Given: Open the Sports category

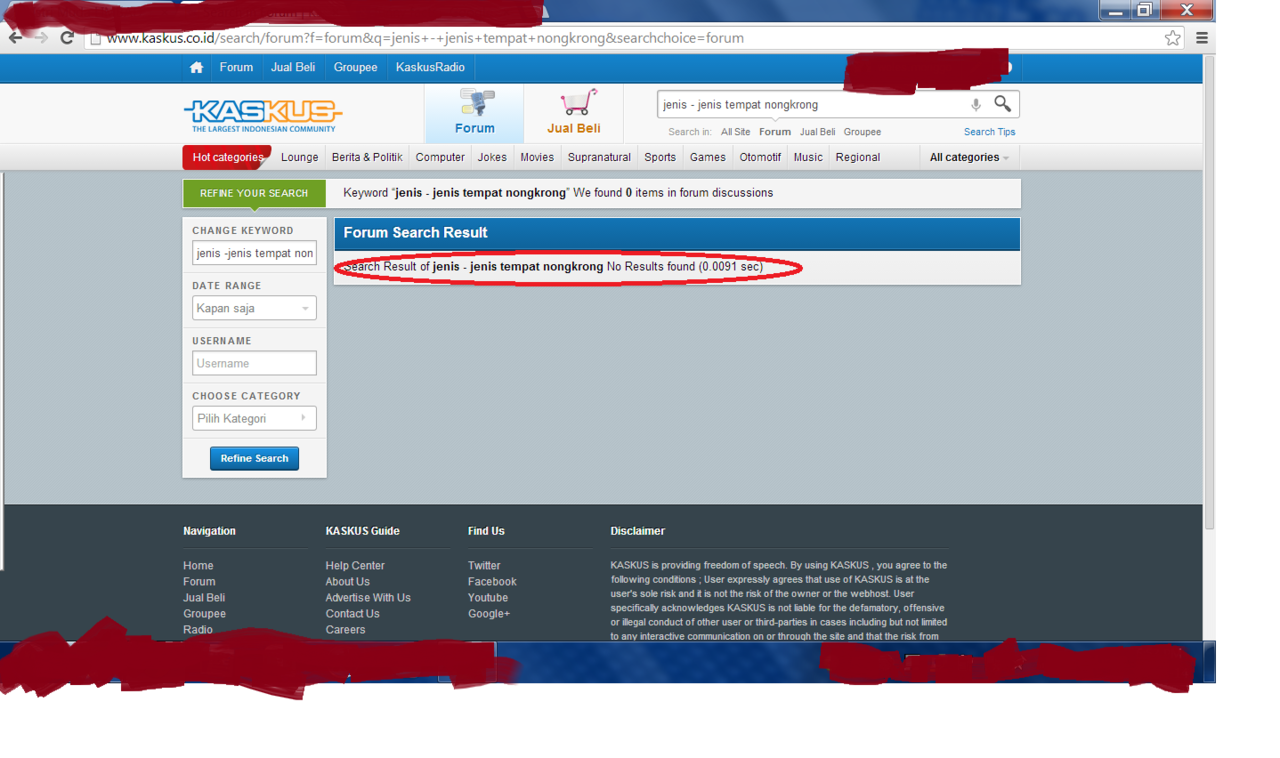Looking at the screenshot, I should tap(660, 157).
